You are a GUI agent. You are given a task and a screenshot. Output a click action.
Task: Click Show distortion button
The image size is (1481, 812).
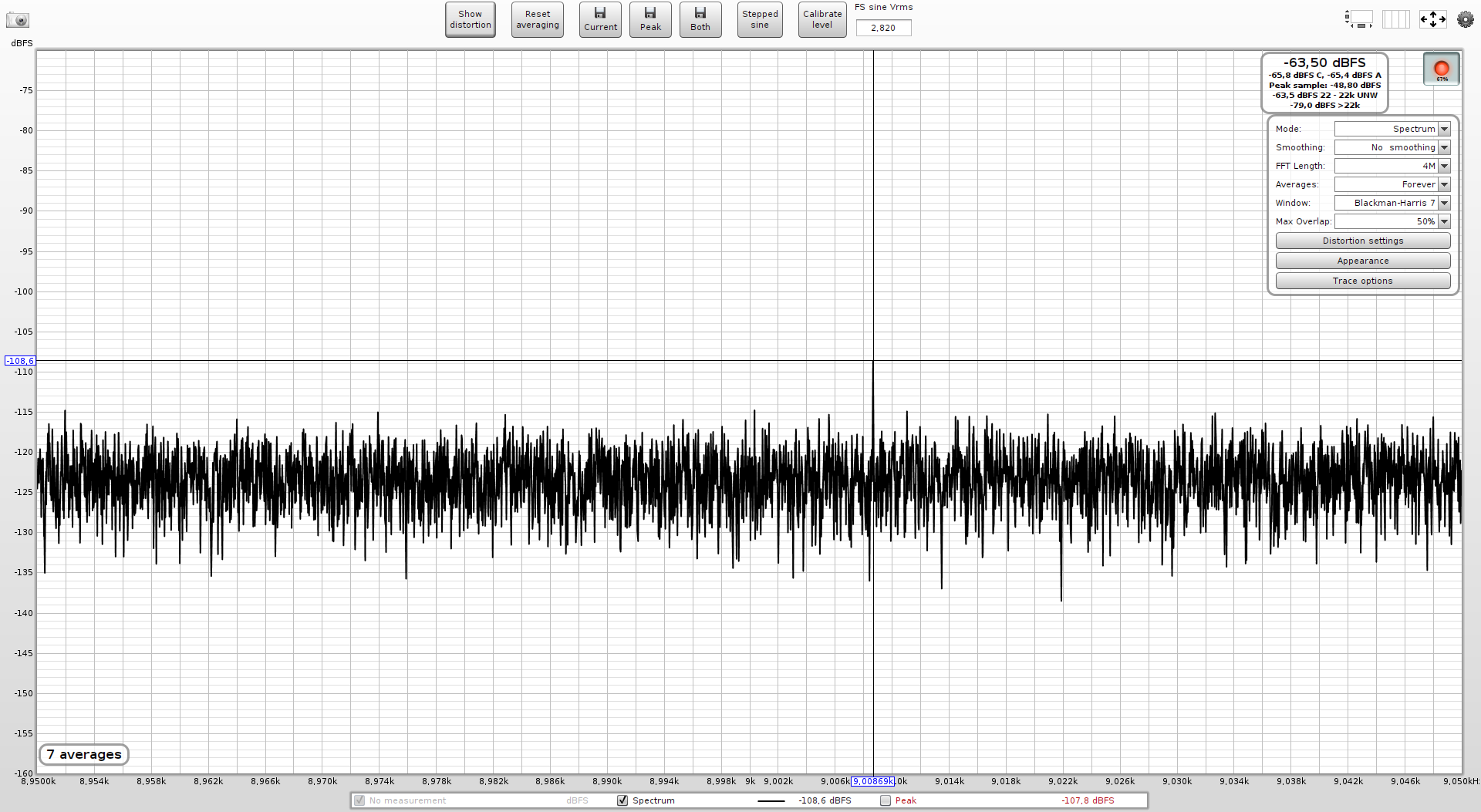471,19
